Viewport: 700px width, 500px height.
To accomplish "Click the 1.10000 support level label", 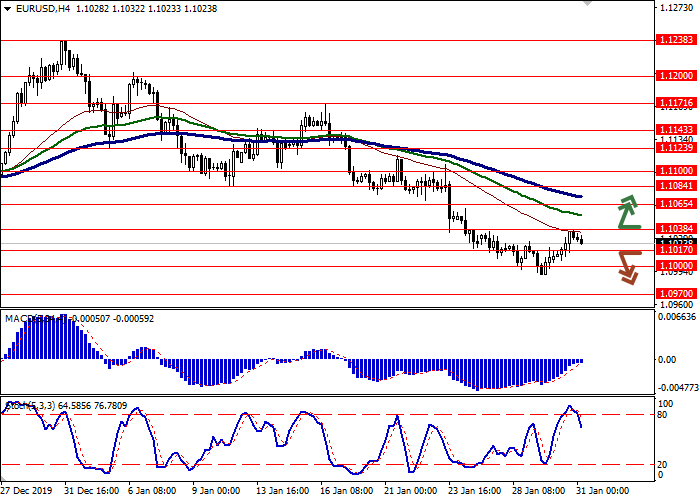I will pyautogui.click(x=677, y=266).
